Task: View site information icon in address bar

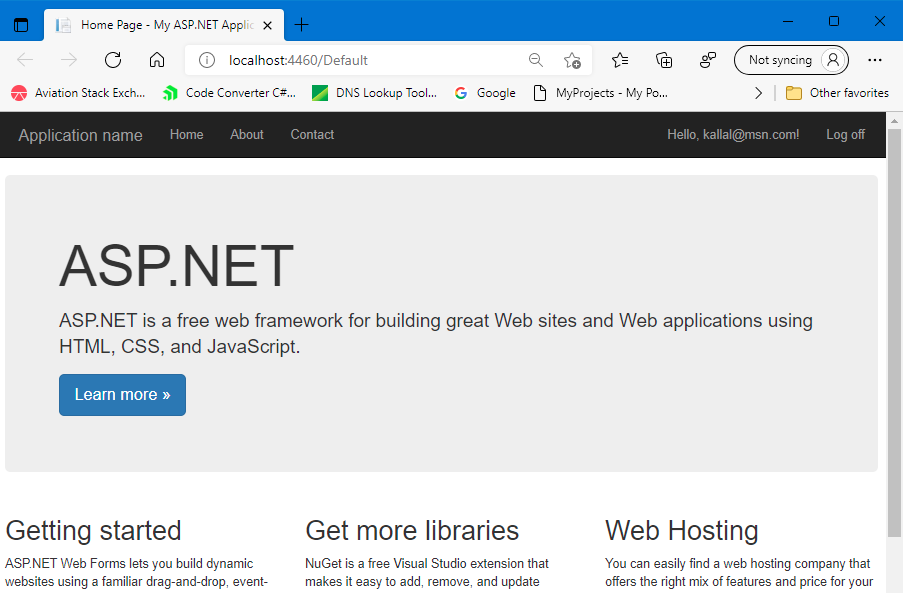Action: click(x=207, y=60)
